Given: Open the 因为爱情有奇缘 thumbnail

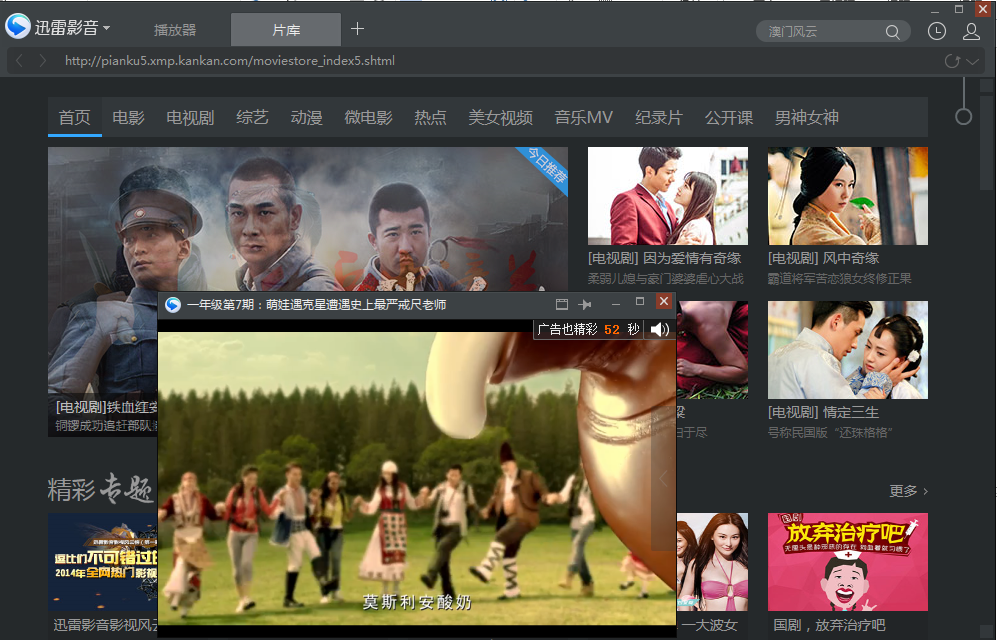Looking at the screenshot, I should click(x=668, y=196).
